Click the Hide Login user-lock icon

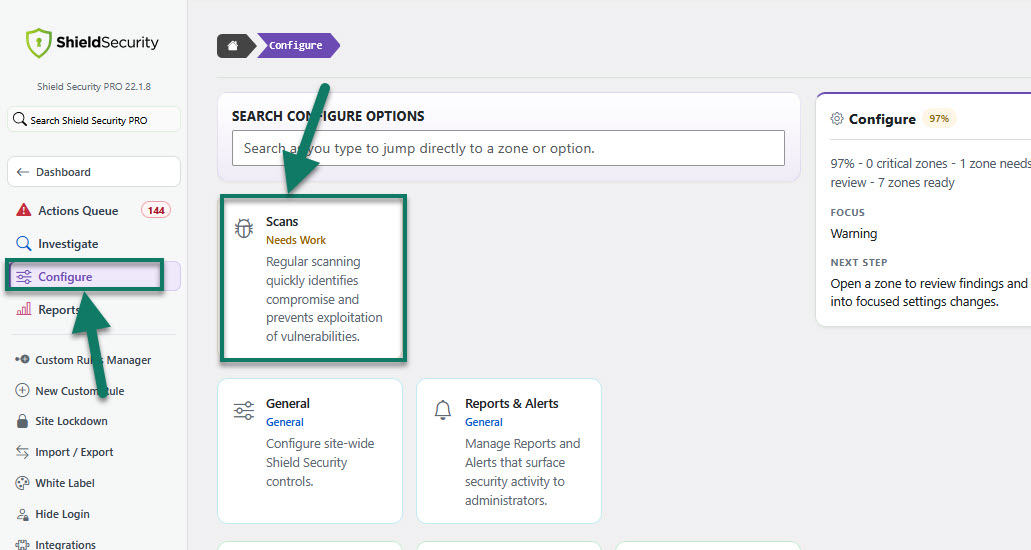pyautogui.click(x=22, y=514)
